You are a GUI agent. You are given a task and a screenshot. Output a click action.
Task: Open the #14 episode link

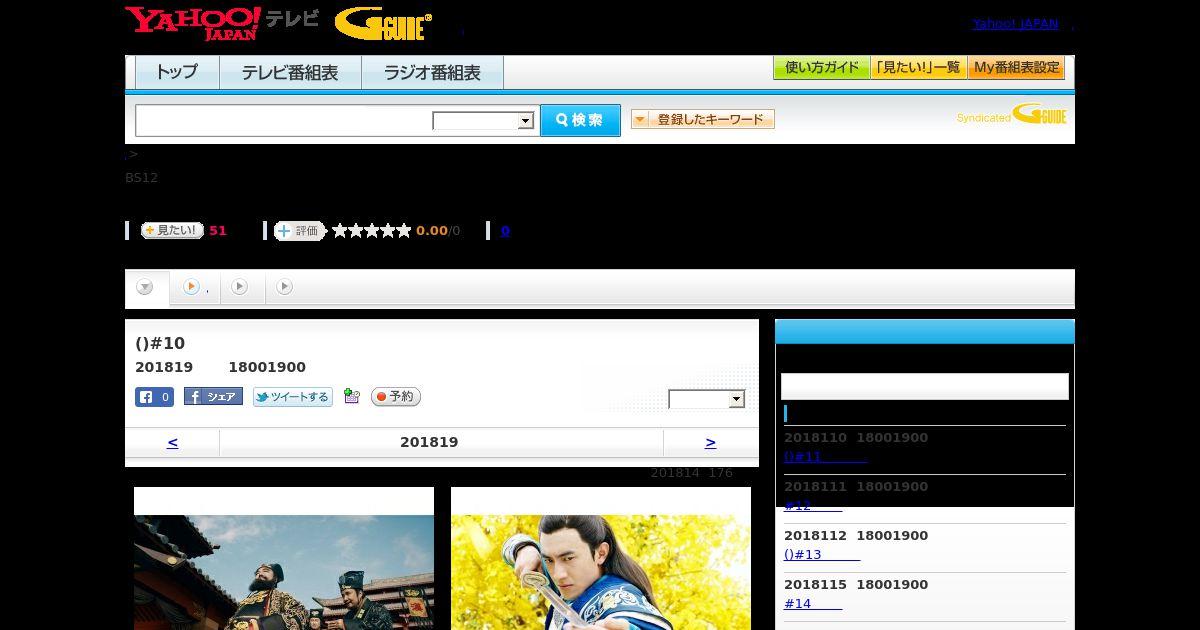[812, 603]
